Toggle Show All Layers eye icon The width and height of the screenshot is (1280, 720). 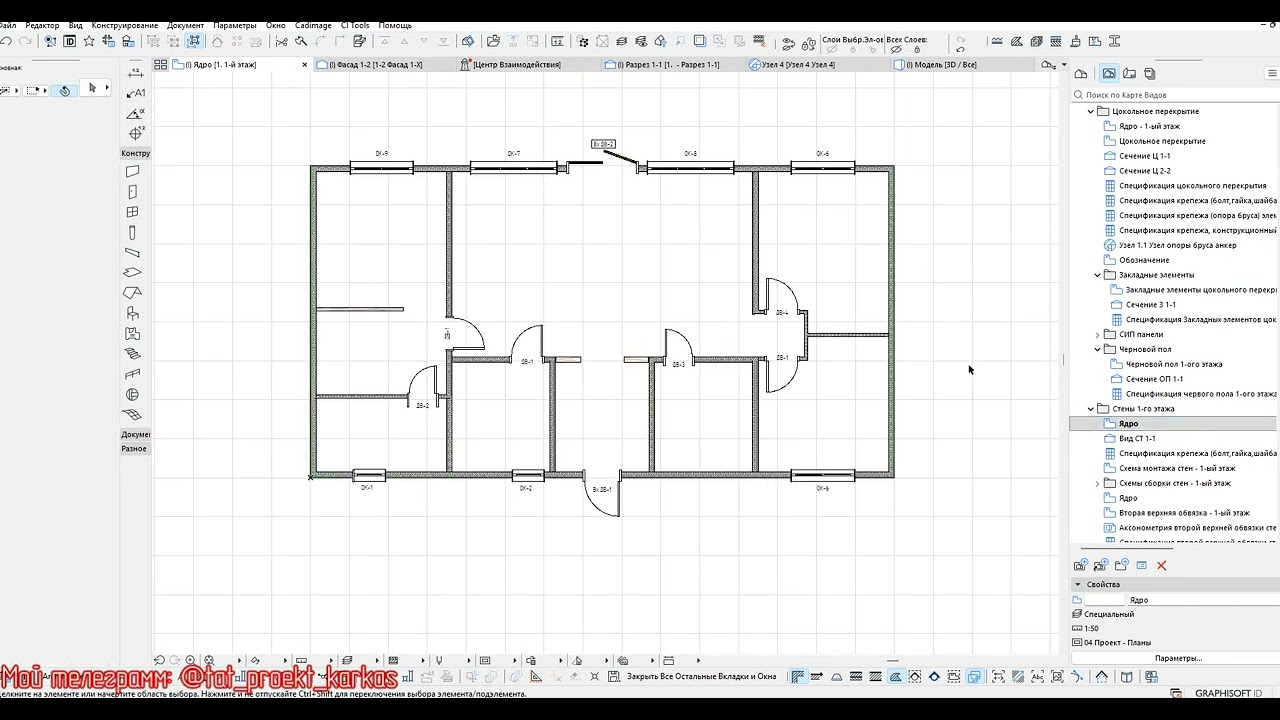pos(897,49)
